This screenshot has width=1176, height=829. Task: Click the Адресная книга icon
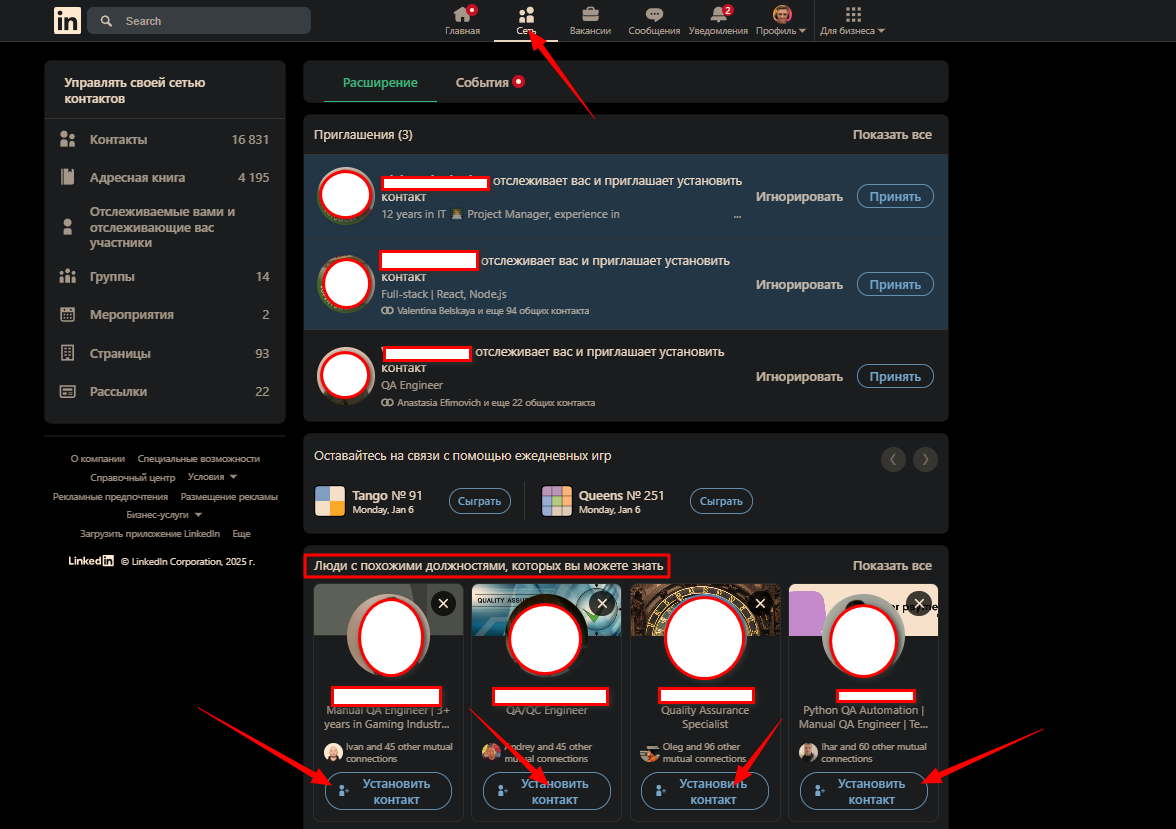68,177
